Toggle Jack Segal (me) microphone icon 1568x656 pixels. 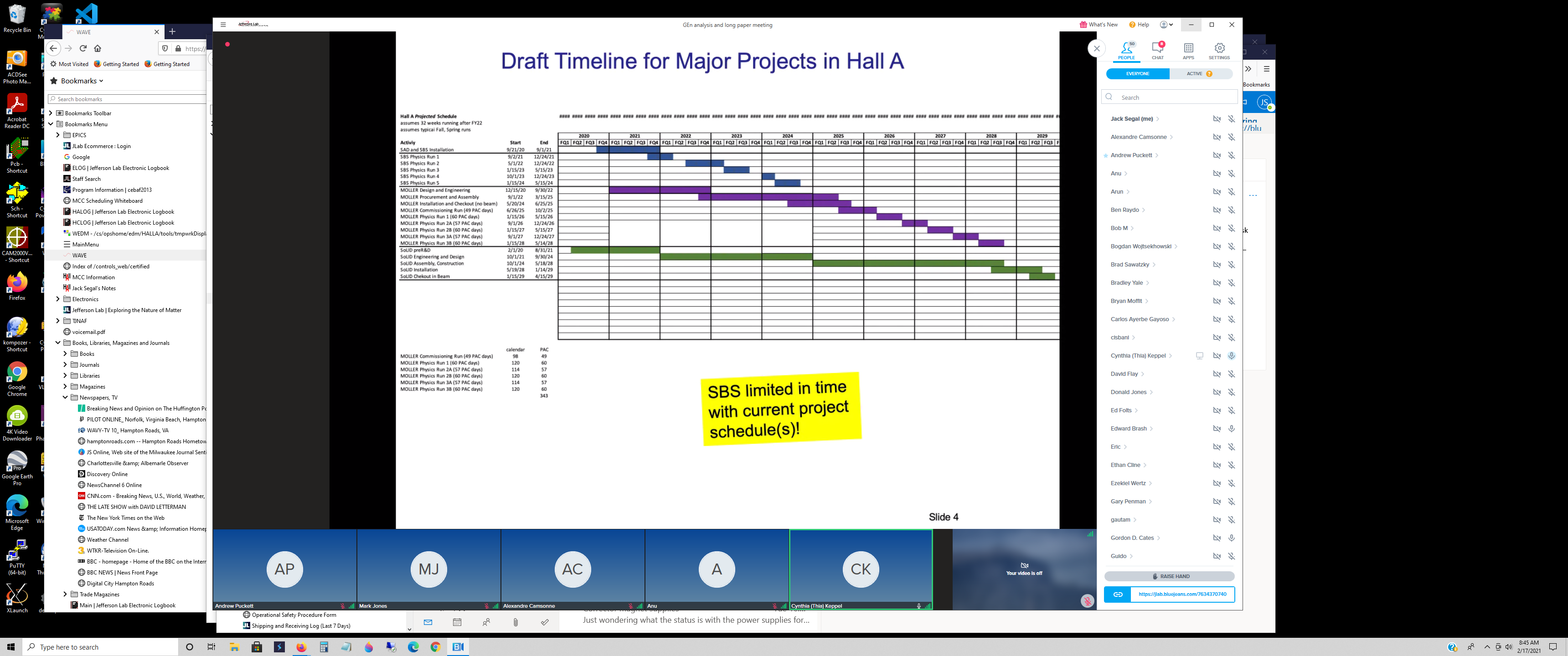[1231, 119]
